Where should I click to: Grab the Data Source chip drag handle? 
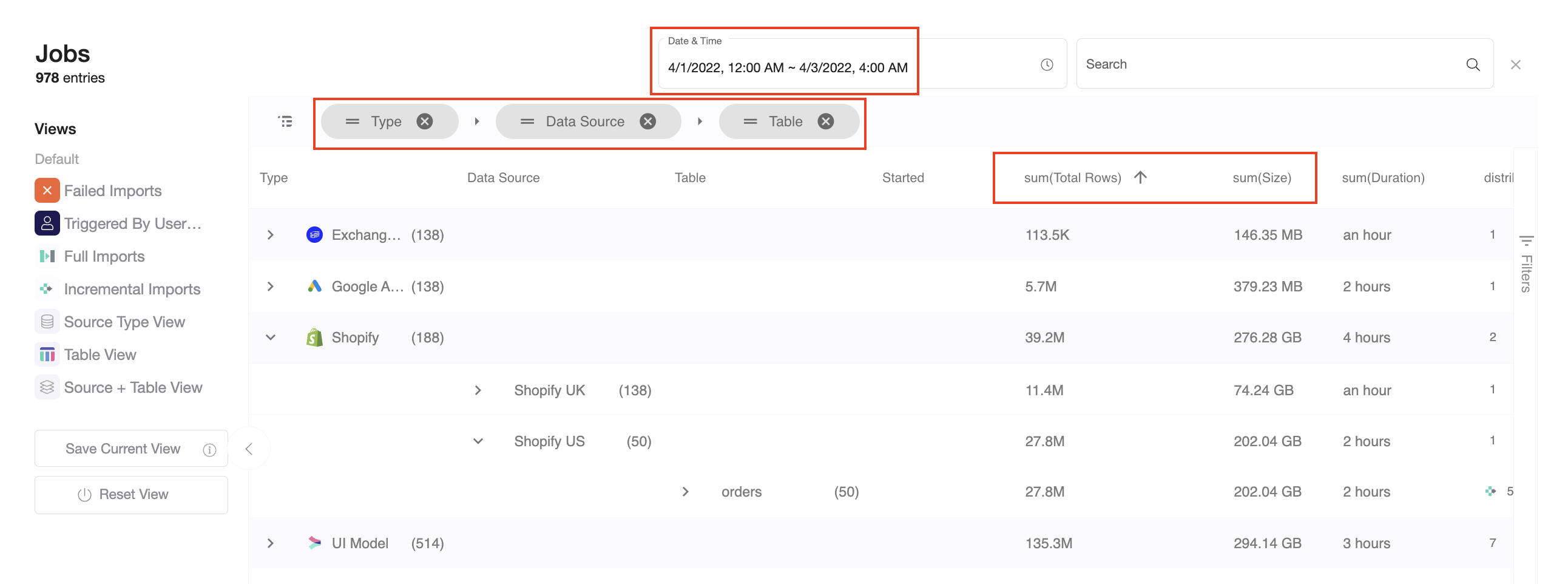[527, 121]
